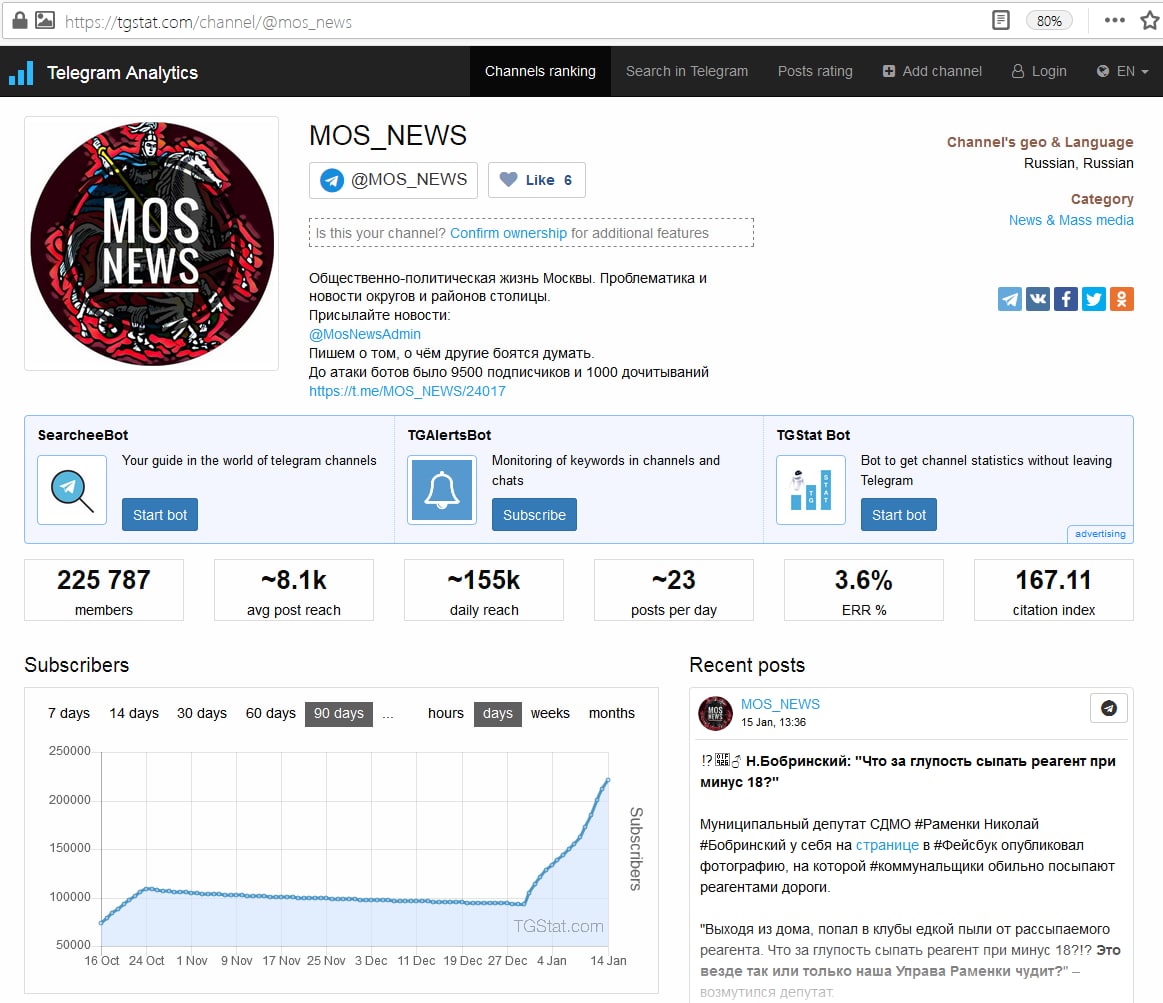Share channel via Odnoklassniki icon
Image resolution: width=1163 pixels, height=1003 pixels.
click(1121, 299)
